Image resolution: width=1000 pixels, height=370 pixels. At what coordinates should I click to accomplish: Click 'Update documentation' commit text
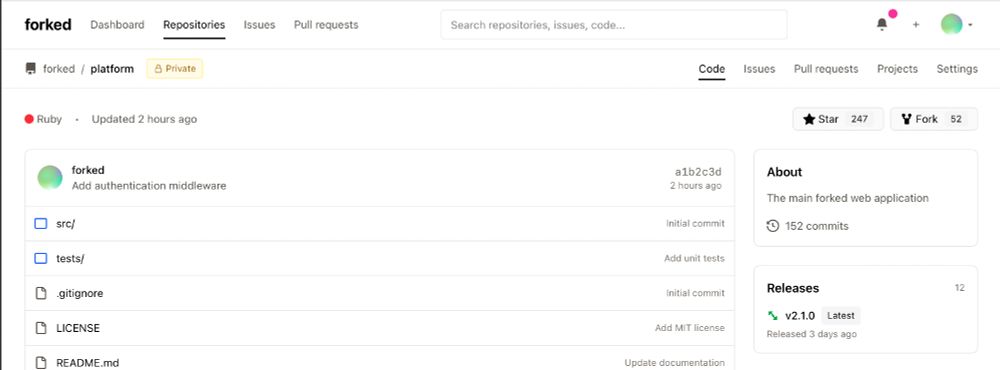675,362
